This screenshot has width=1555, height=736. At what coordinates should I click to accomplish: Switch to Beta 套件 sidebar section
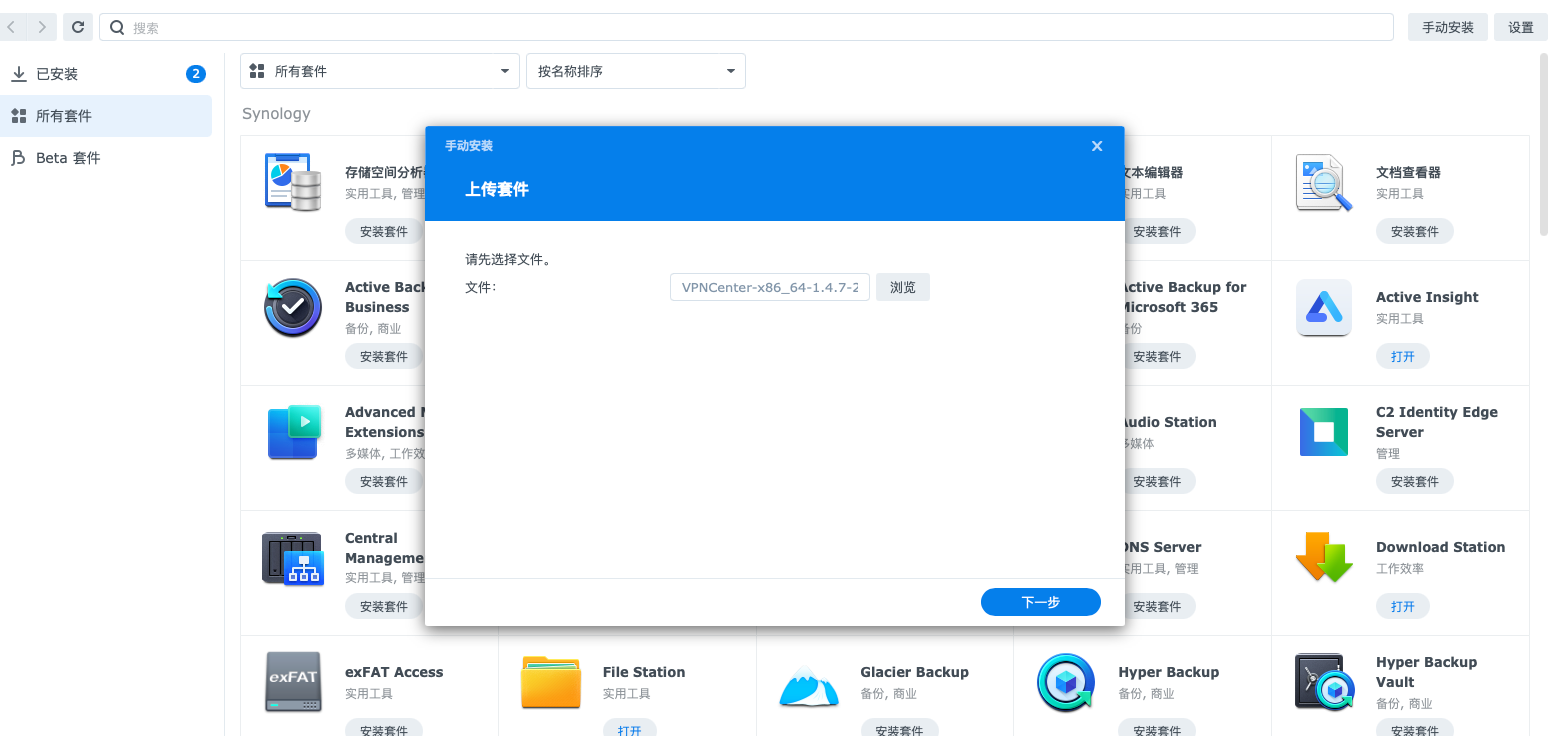tap(68, 158)
